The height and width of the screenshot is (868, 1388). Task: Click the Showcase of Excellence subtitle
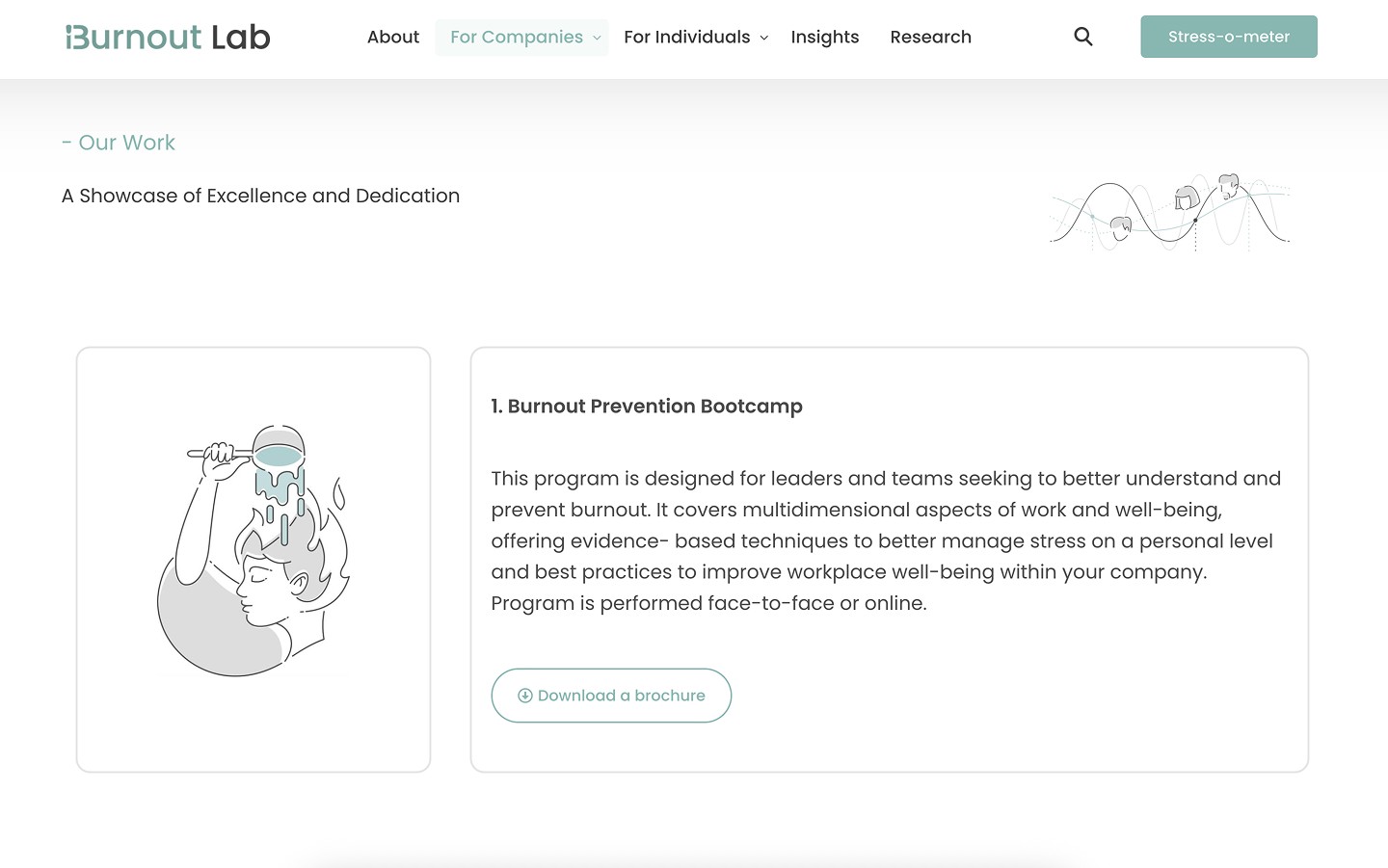[260, 196]
